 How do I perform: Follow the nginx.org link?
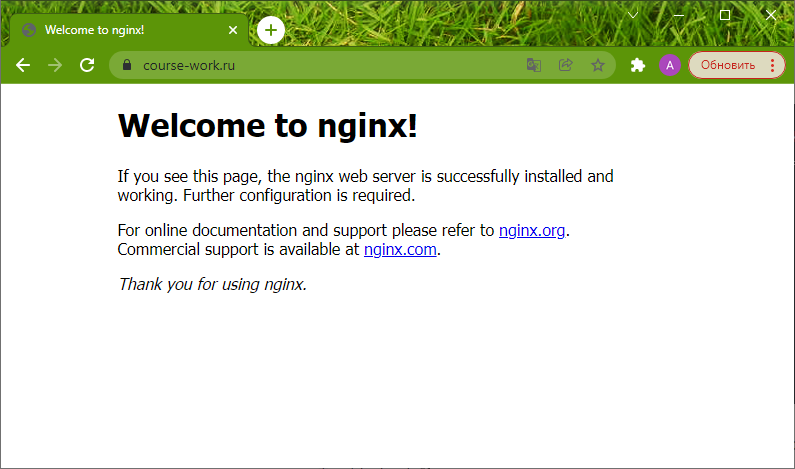[x=532, y=230]
